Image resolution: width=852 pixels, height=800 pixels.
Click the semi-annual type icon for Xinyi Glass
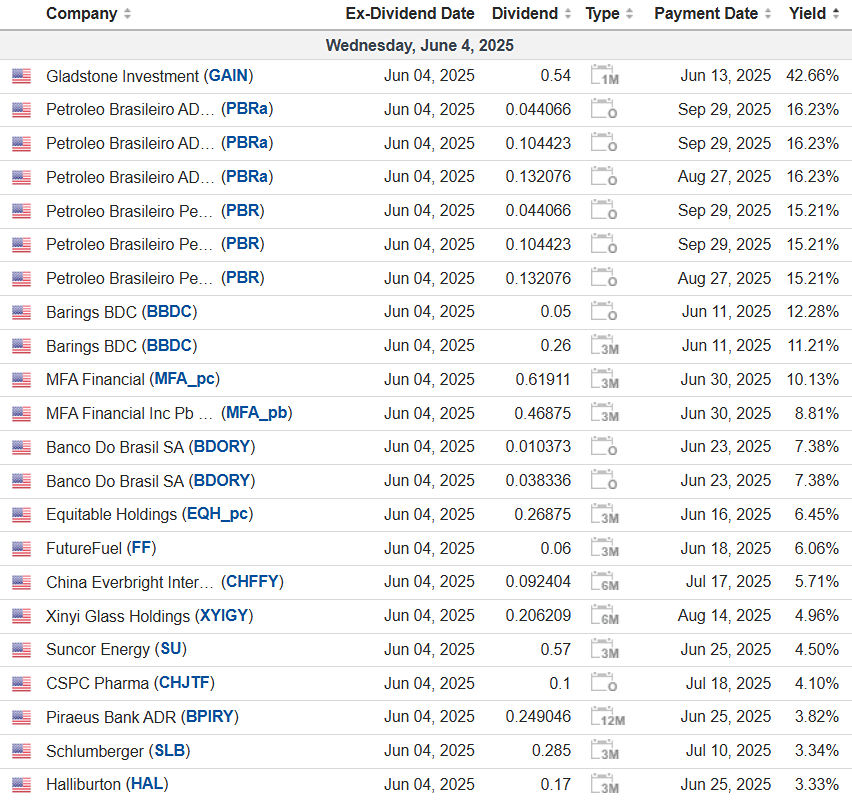point(604,616)
